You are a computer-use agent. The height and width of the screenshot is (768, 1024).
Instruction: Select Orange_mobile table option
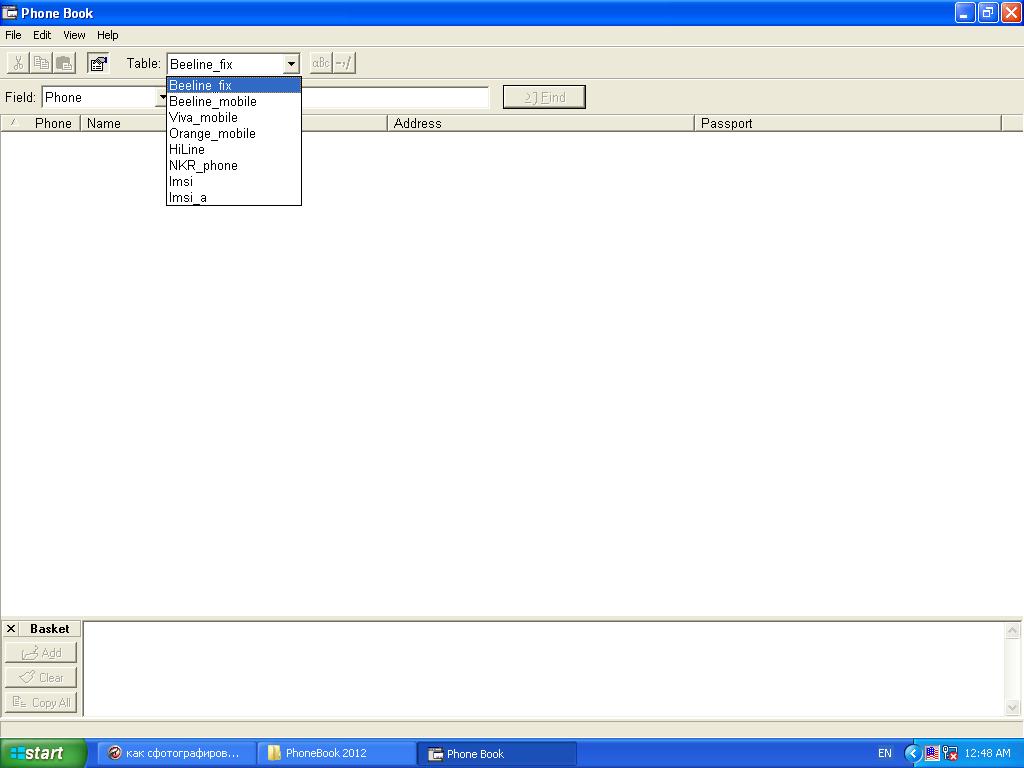(x=234, y=133)
